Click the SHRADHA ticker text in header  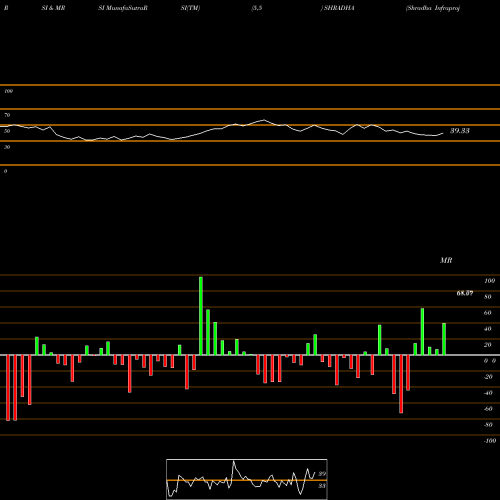[339, 8]
